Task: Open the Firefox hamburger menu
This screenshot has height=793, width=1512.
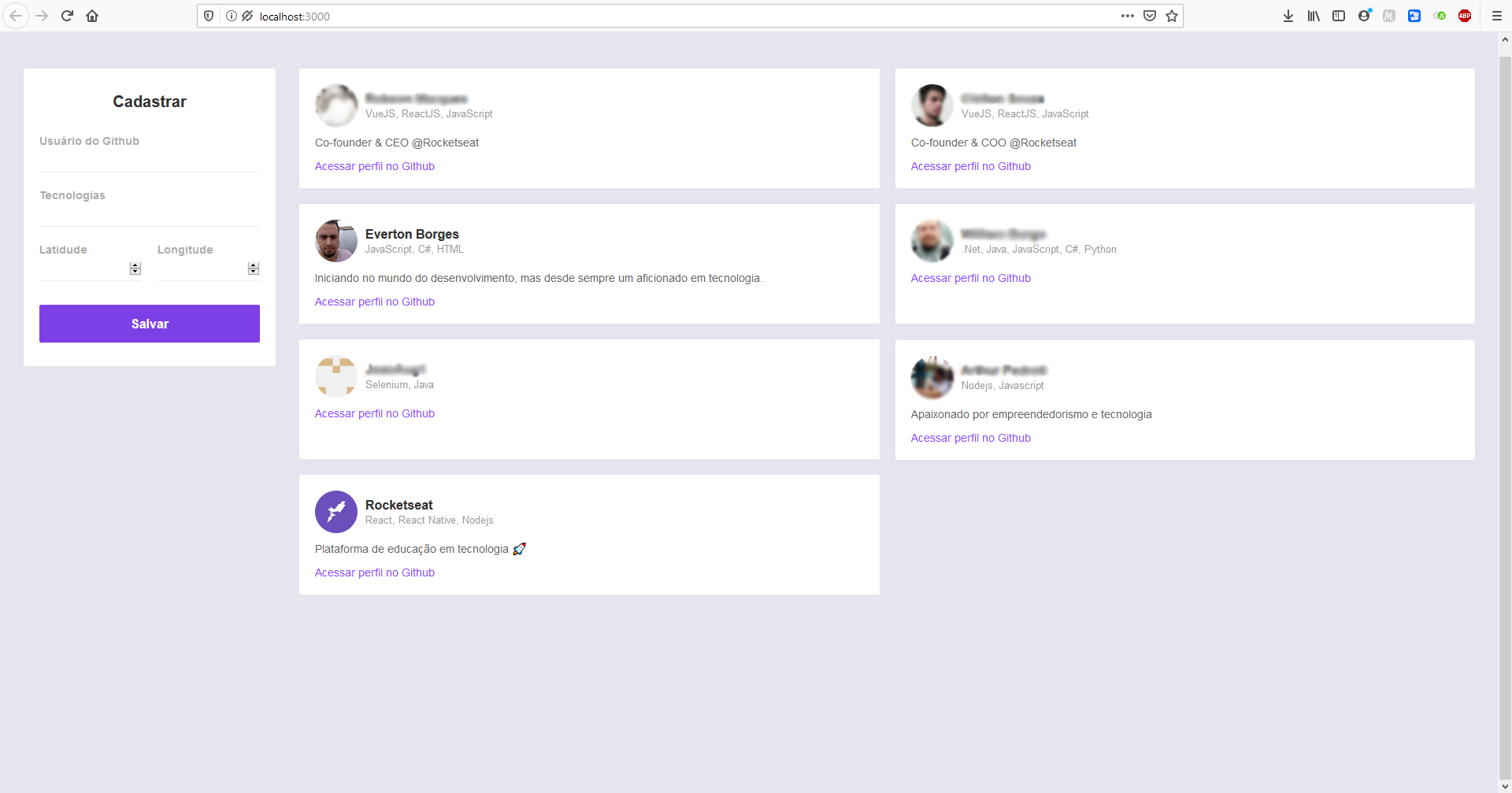Action: 1497,16
